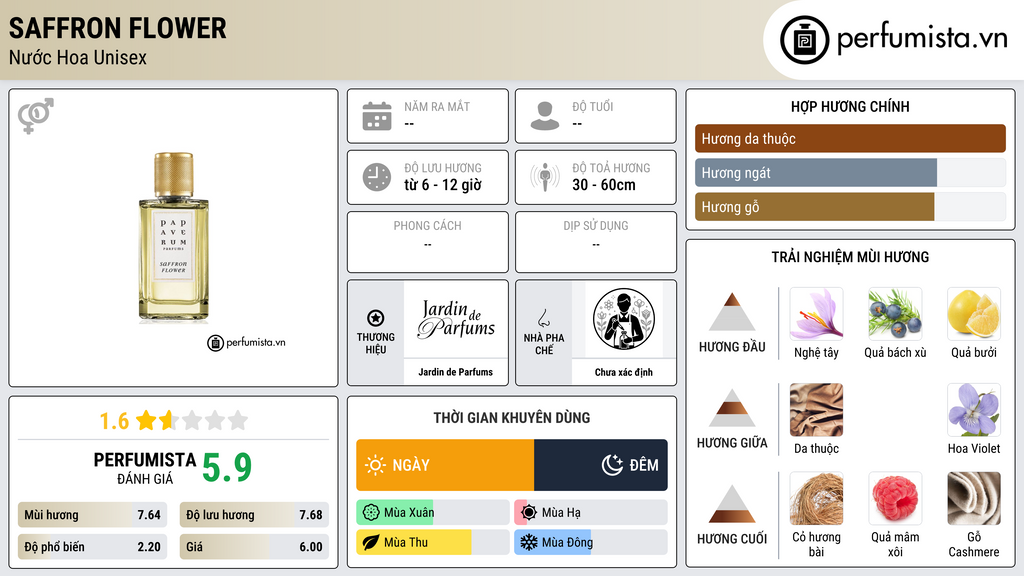Screen dimensions: 1024x576
Task: Select the Quả mâm xôi raspberry image
Action: coord(895,499)
